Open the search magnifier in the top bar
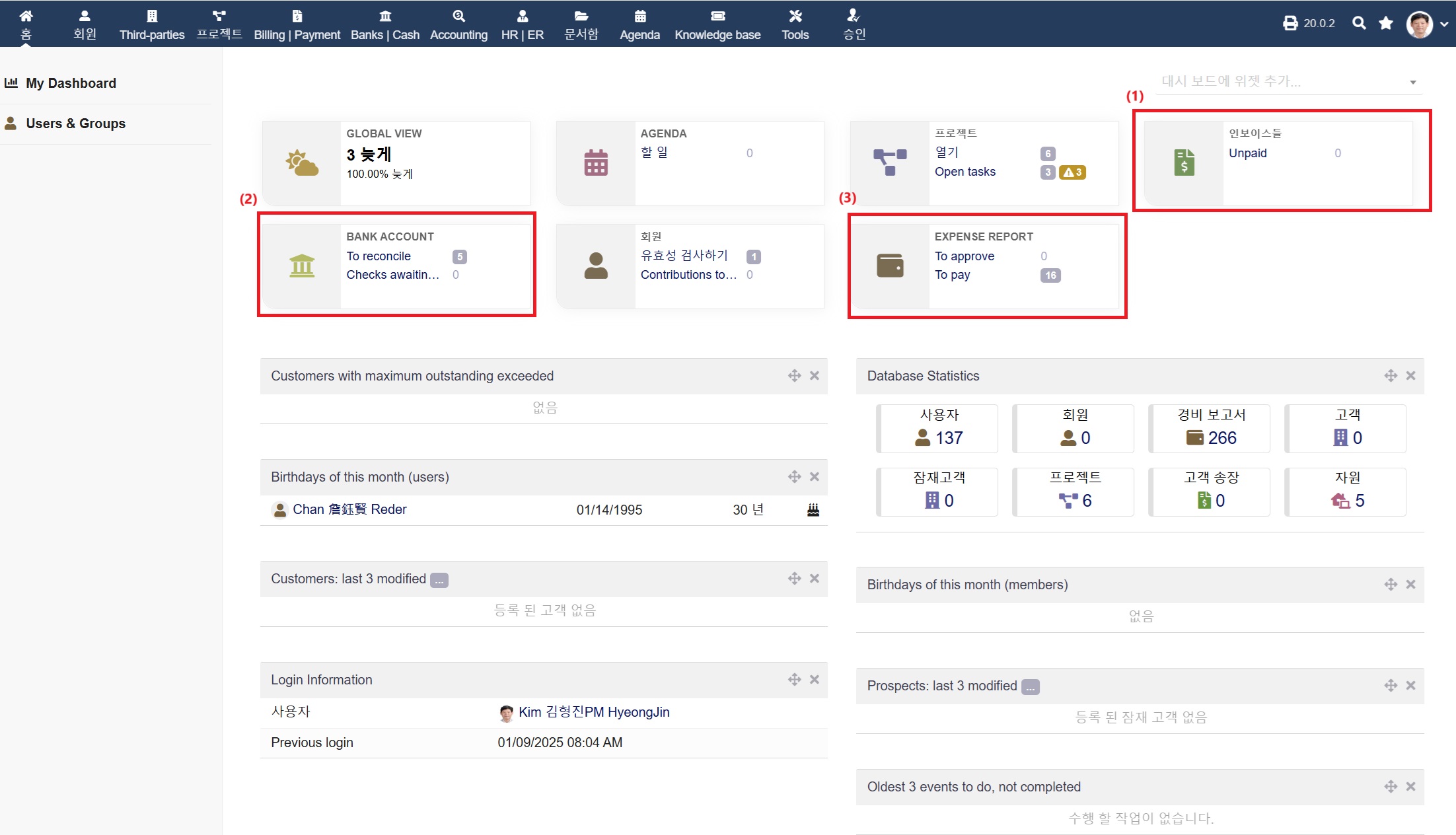Viewport: 1456px width, 835px height. point(1358,23)
